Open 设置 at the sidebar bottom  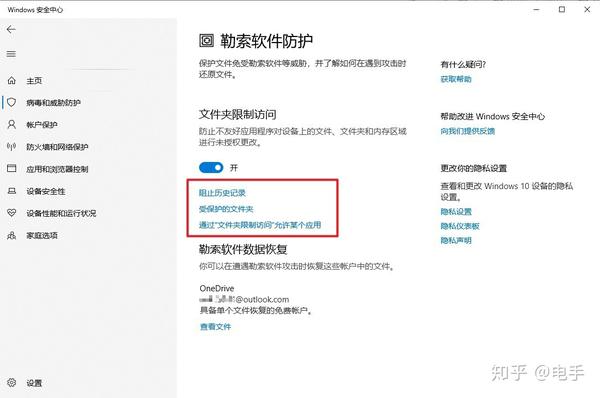pyautogui.click(x=34, y=383)
